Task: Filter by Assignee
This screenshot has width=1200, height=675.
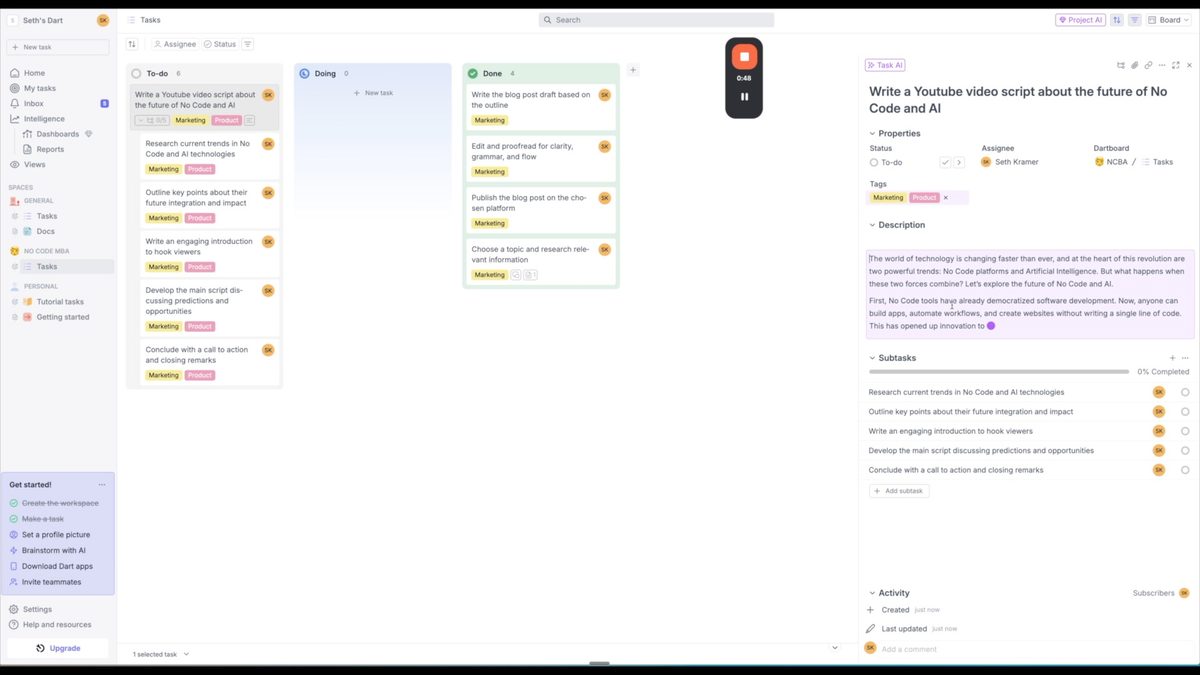Action: point(175,44)
